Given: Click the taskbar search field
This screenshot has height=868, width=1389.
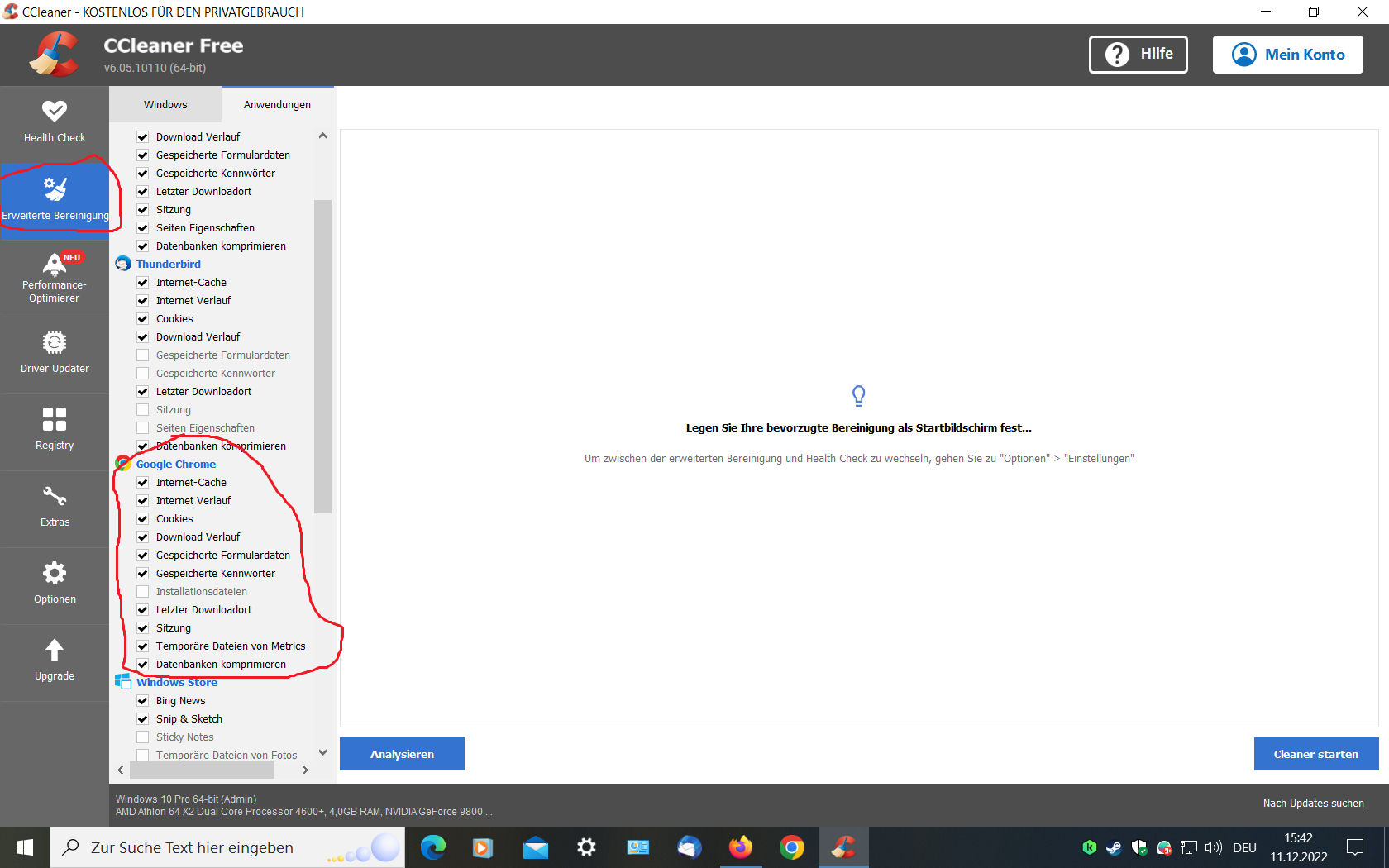Looking at the screenshot, I should point(227,847).
